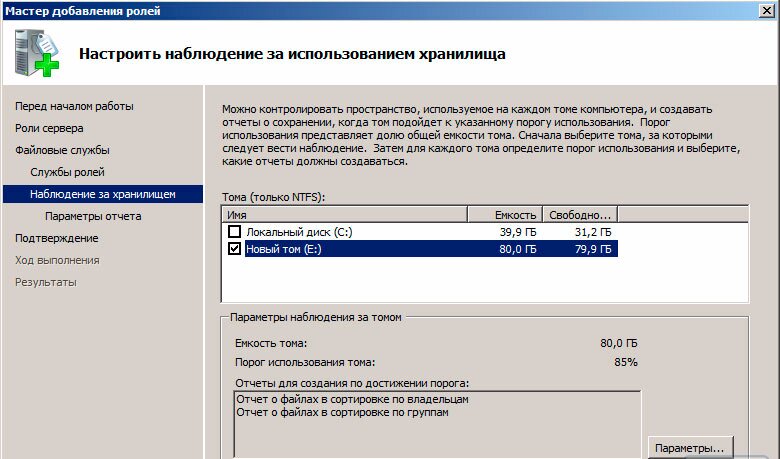Click the 31,2 ГБ free space cell
The height and width of the screenshot is (459, 780).
tap(593, 232)
